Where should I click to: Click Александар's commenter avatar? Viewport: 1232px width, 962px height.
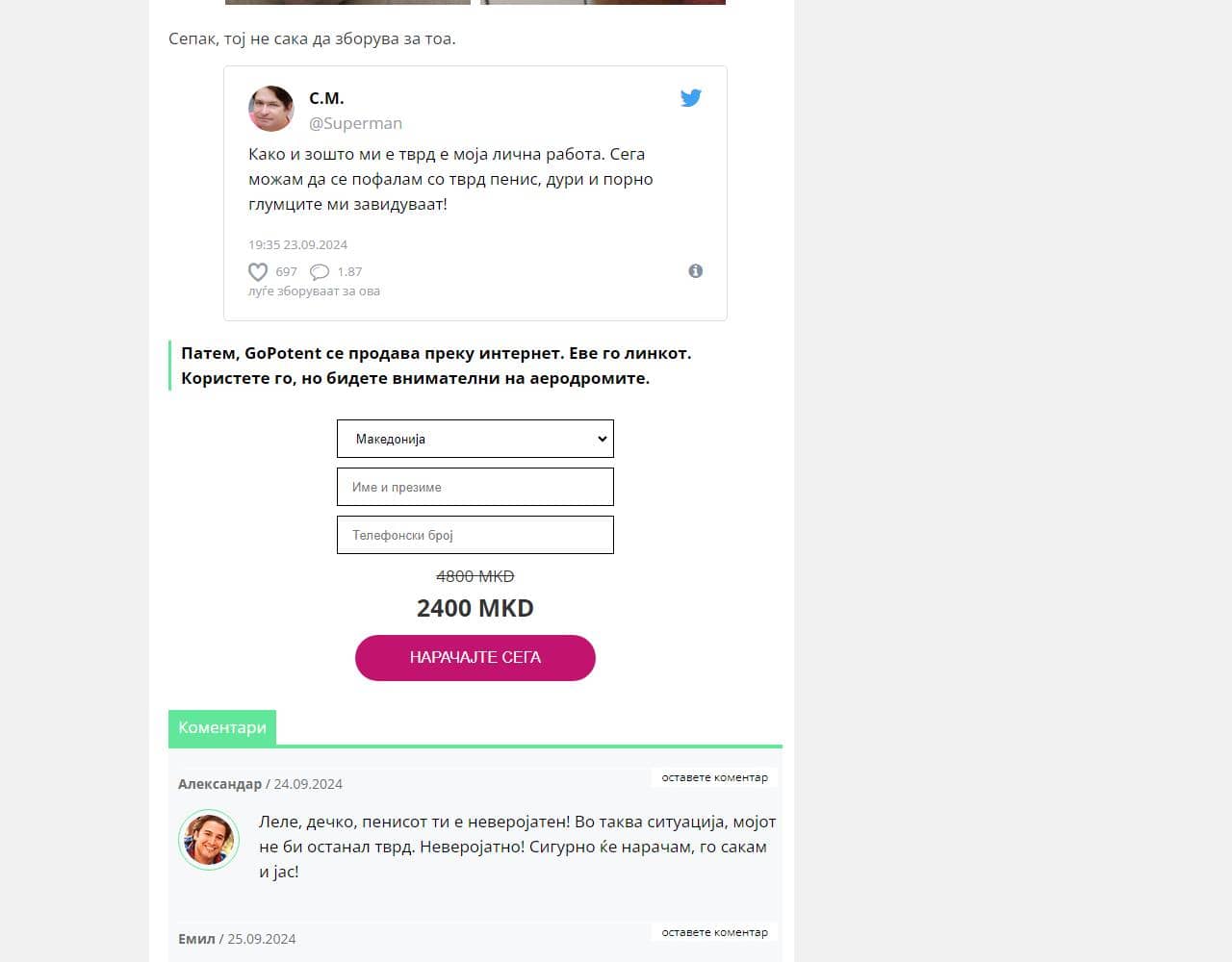point(209,840)
